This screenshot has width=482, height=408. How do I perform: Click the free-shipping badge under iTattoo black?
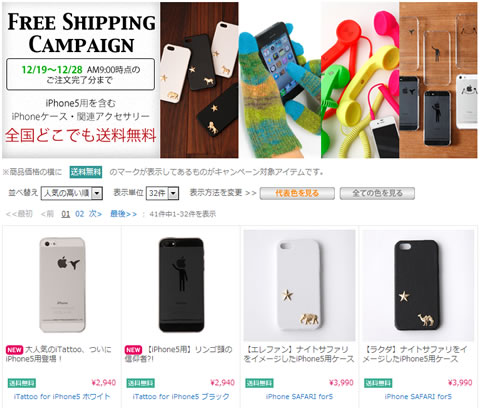click(x=140, y=383)
